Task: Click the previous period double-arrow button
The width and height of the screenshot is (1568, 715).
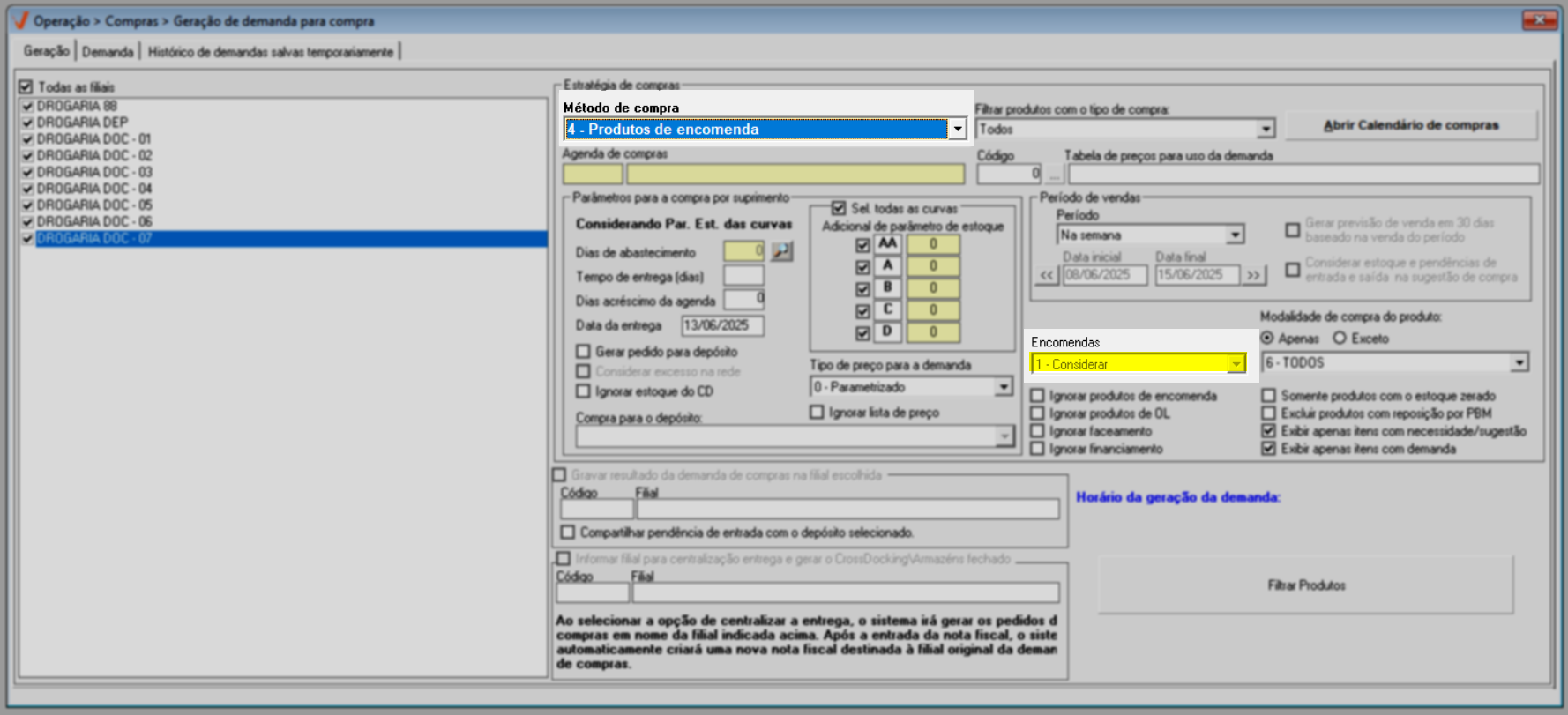Action: (1046, 275)
